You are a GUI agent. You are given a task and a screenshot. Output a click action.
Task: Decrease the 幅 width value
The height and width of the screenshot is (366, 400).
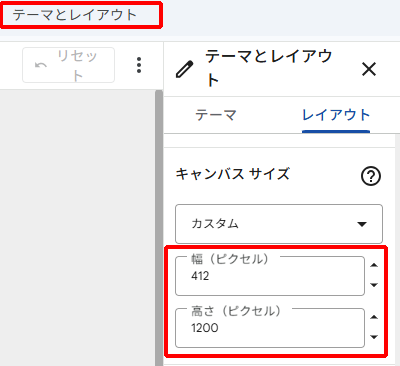click(x=374, y=285)
